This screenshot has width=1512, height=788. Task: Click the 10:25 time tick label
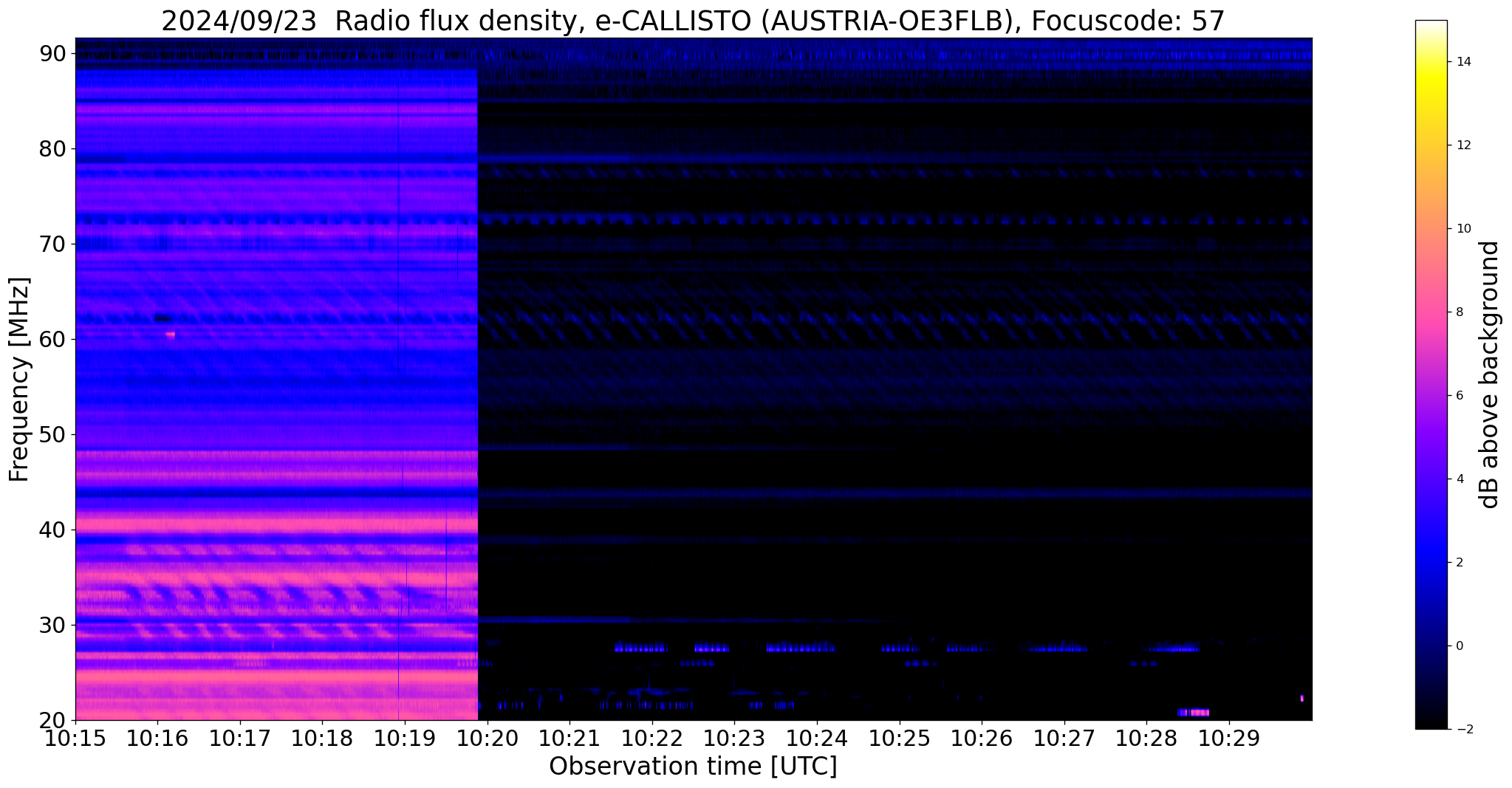(x=900, y=738)
